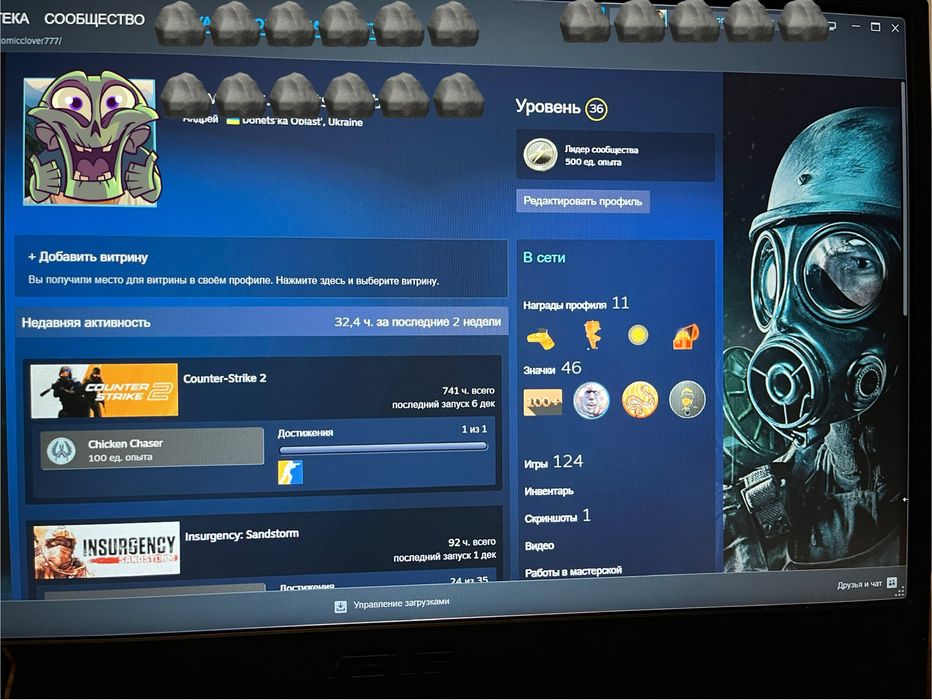Click the grey soldier badge
Screen dimensions: 932x700
687,399
